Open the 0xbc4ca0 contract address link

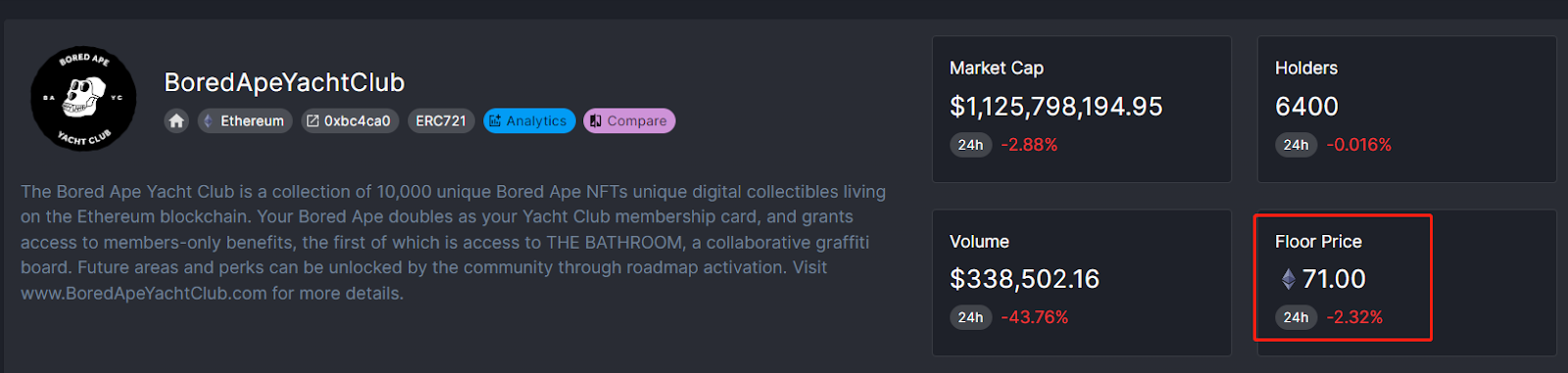pyautogui.click(x=350, y=121)
